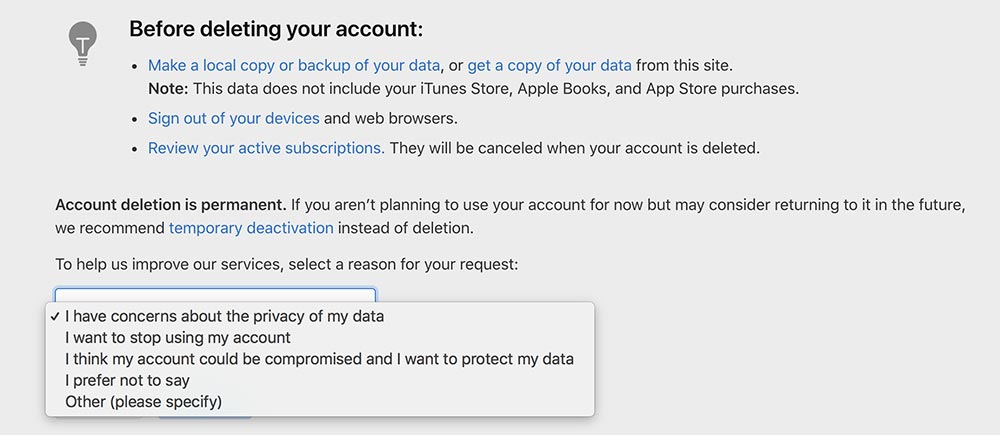Follow the 'temporary deactivation' link
This screenshot has height=435, width=1000.
tap(251, 228)
